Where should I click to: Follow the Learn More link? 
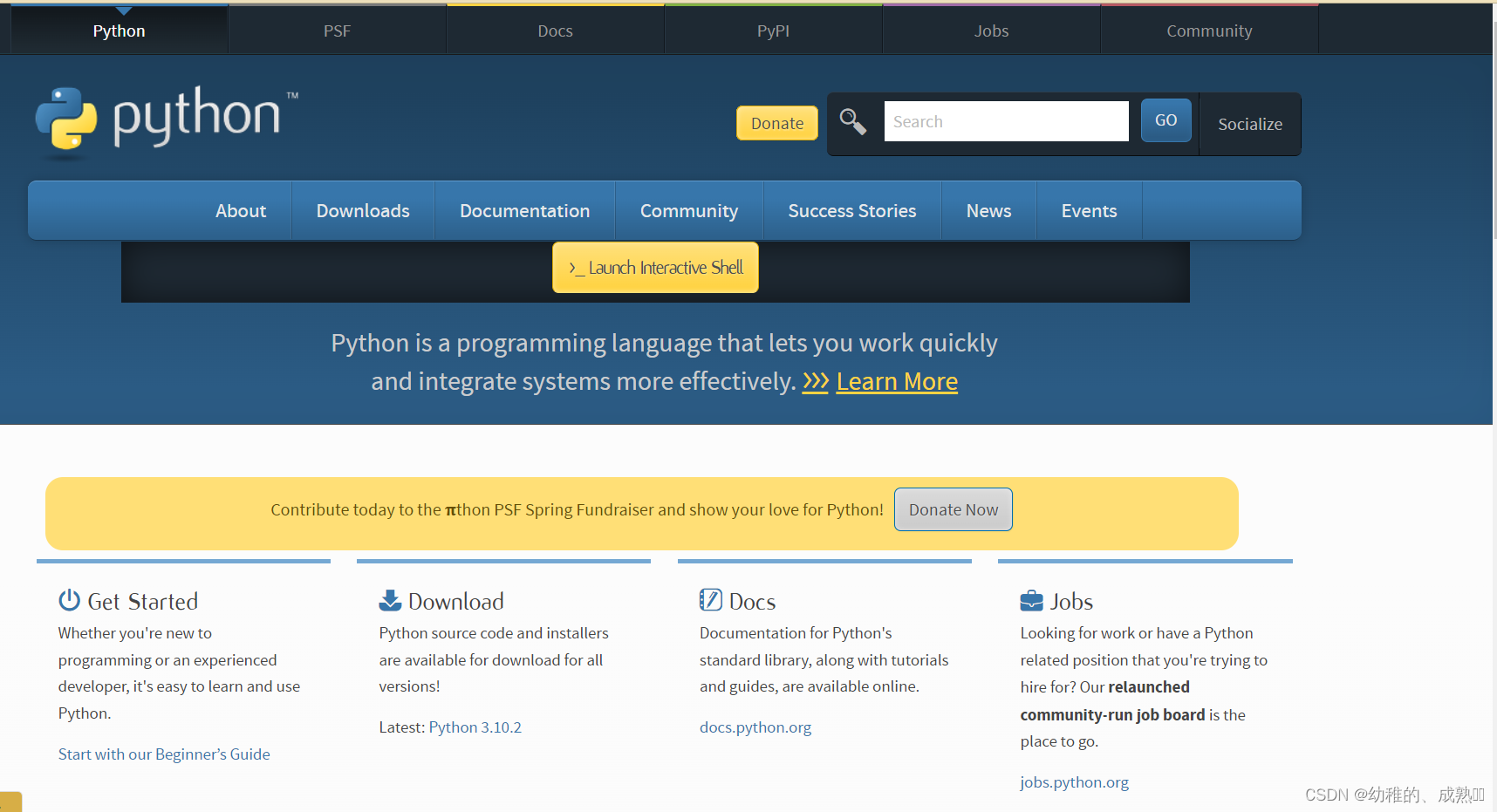[897, 382]
